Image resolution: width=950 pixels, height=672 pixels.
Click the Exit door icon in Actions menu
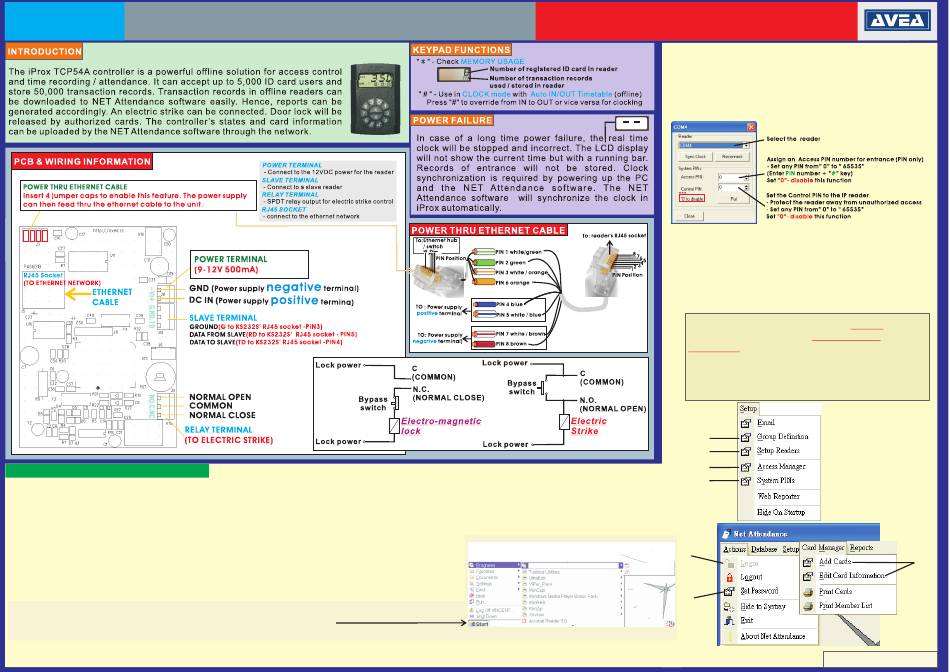729,620
